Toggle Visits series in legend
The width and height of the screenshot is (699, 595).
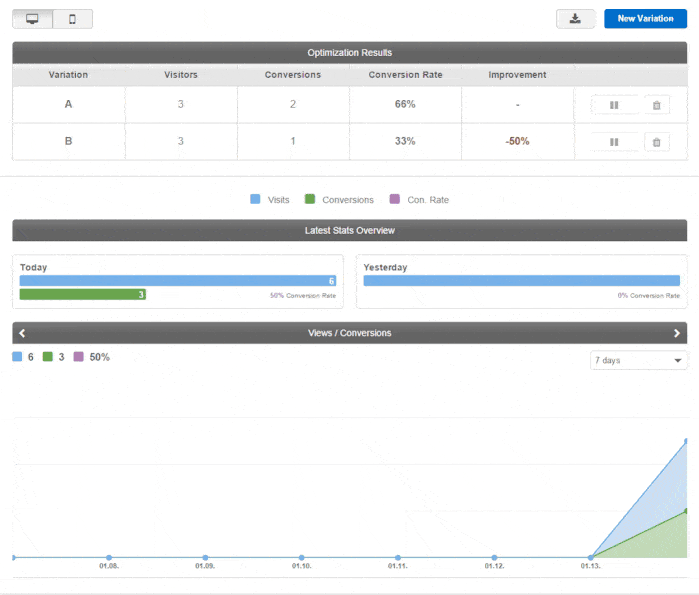coord(270,200)
